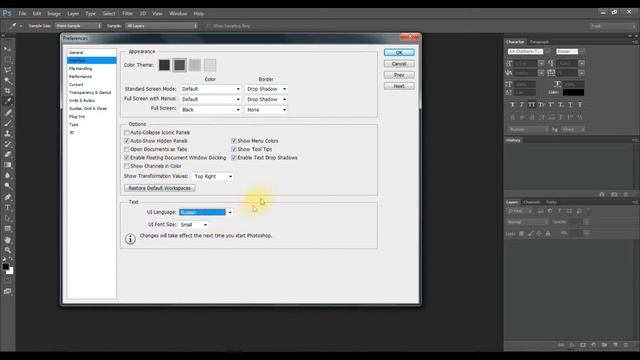
Task: Select the Rectangular Marquee tool
Action: point(8,60)
